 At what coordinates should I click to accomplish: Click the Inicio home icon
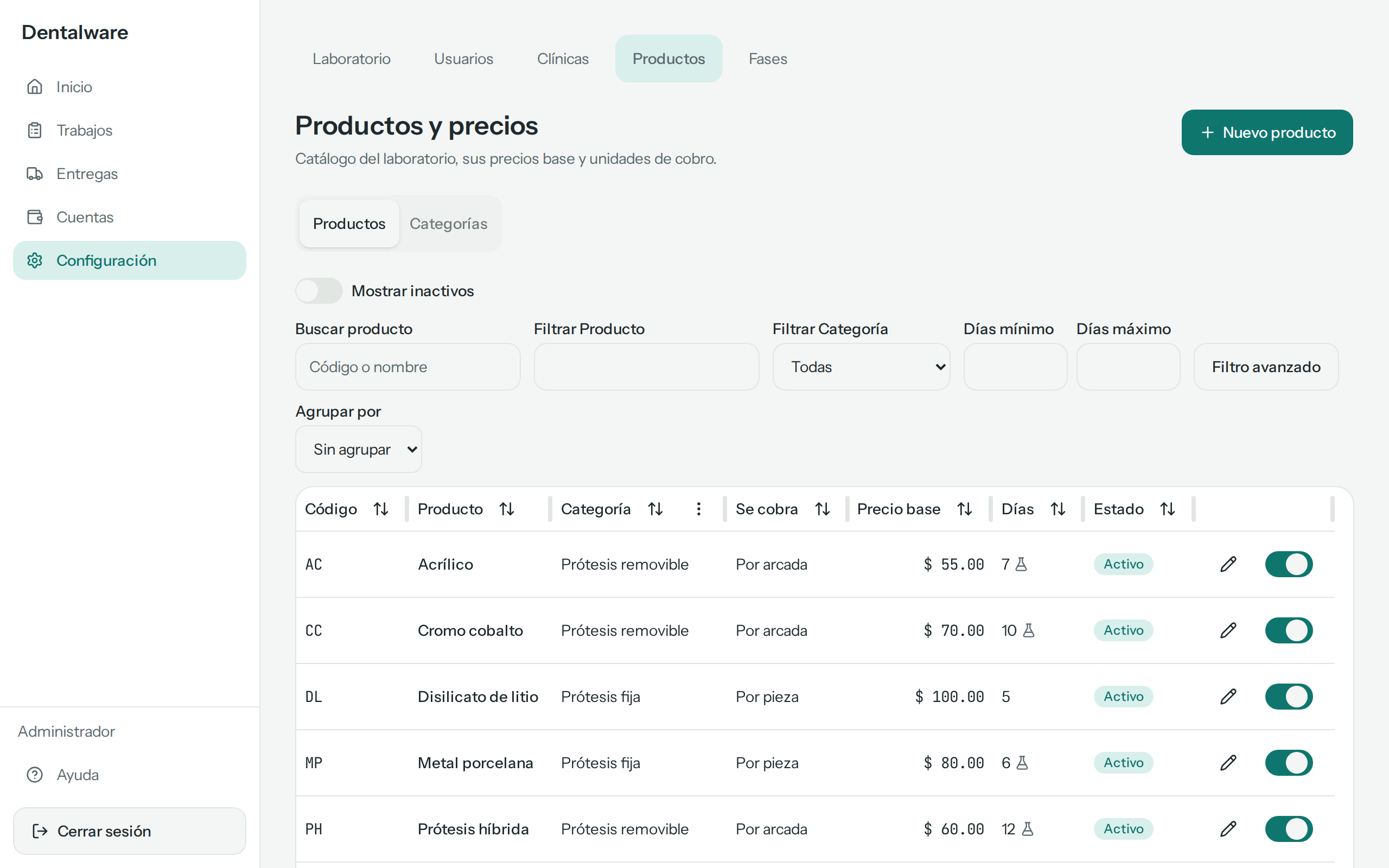[35, 87]
